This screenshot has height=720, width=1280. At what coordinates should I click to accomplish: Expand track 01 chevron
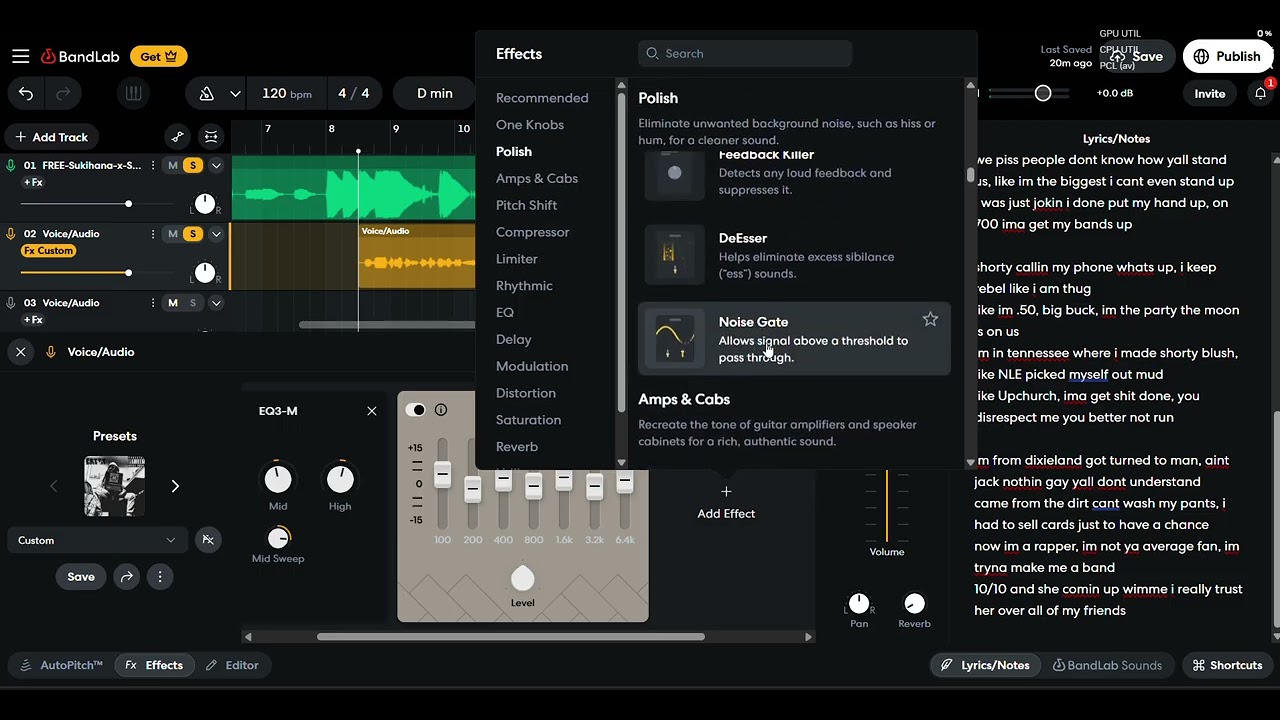click(x=216, y=165)
